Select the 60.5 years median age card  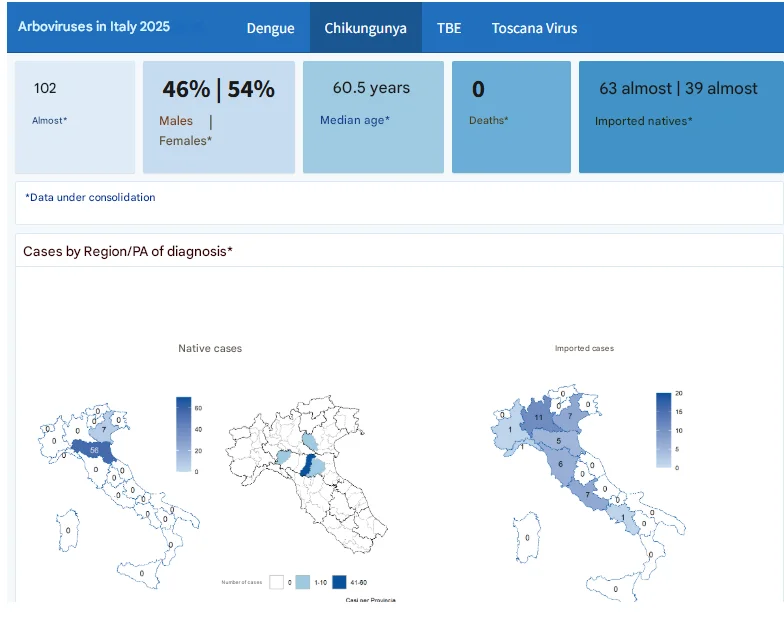[373, 117]
